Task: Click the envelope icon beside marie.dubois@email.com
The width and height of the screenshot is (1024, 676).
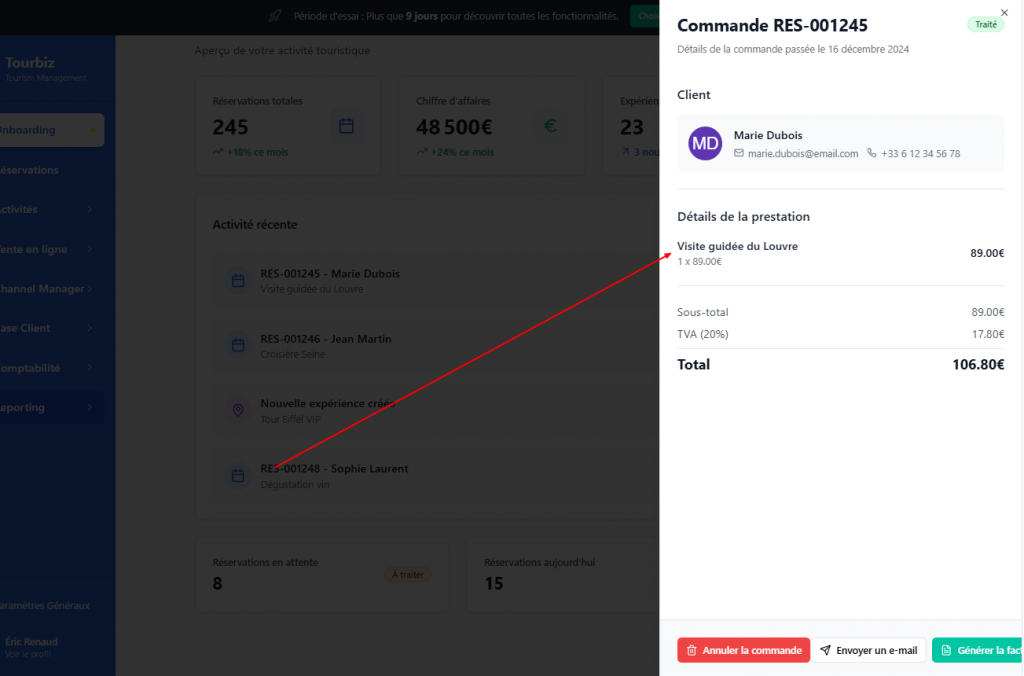Action: 739,153
